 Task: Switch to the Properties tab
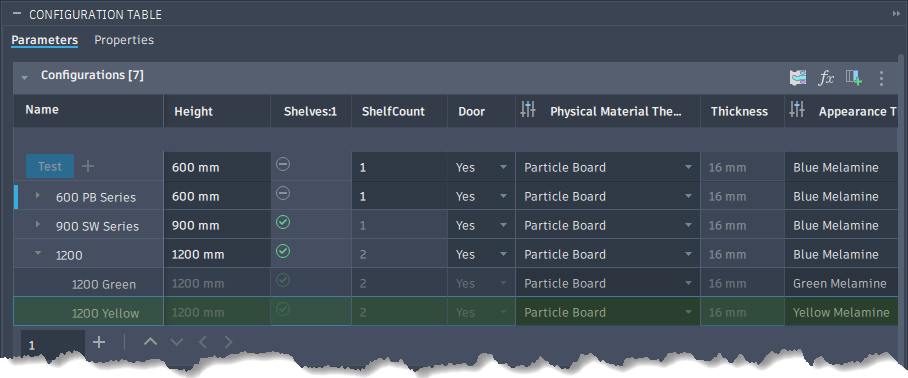124,40
